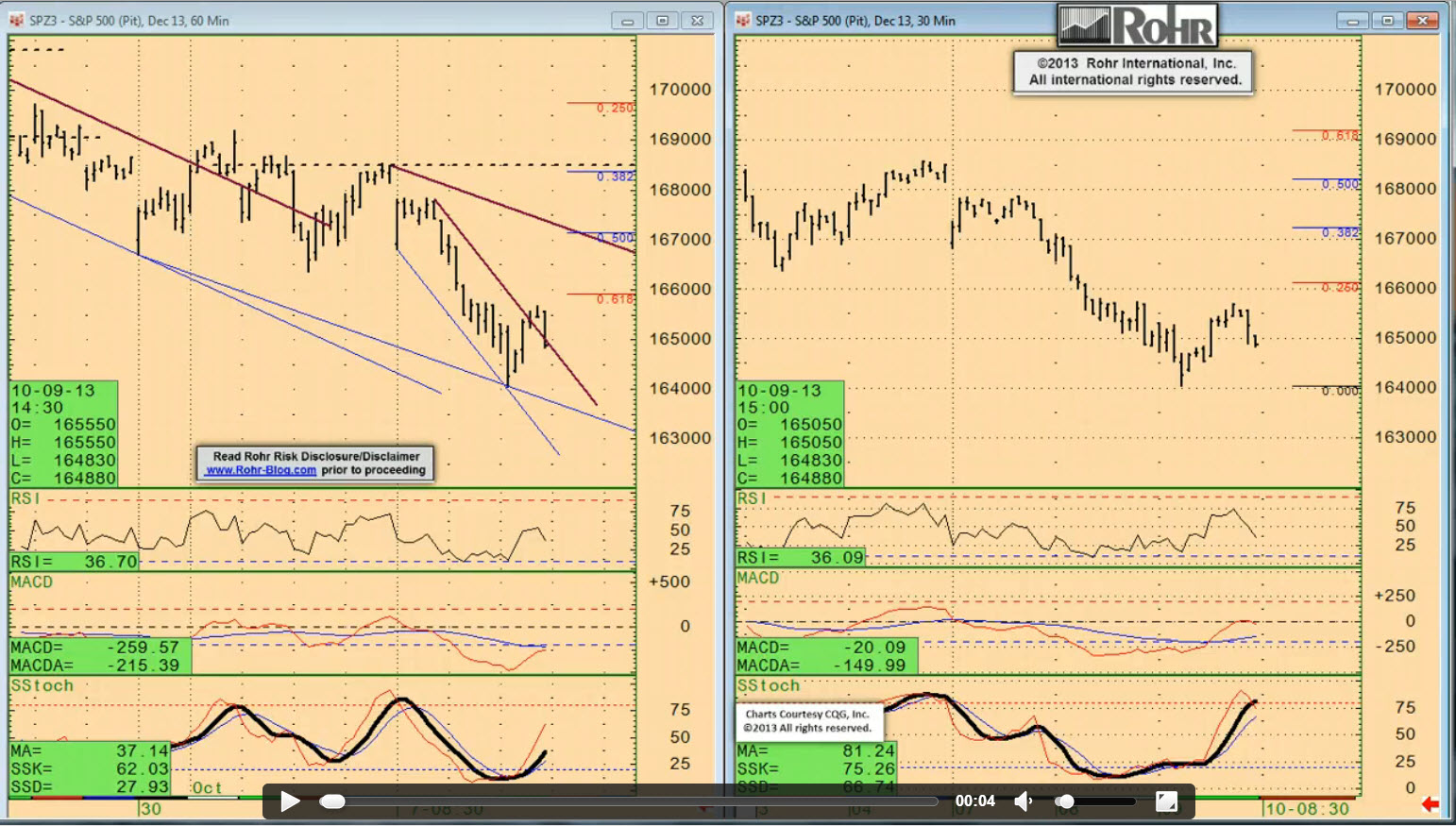The image size is (1456, 826).
Task: Select the MACD label in 30 Min chart
Action: click(x=757, y=578)
